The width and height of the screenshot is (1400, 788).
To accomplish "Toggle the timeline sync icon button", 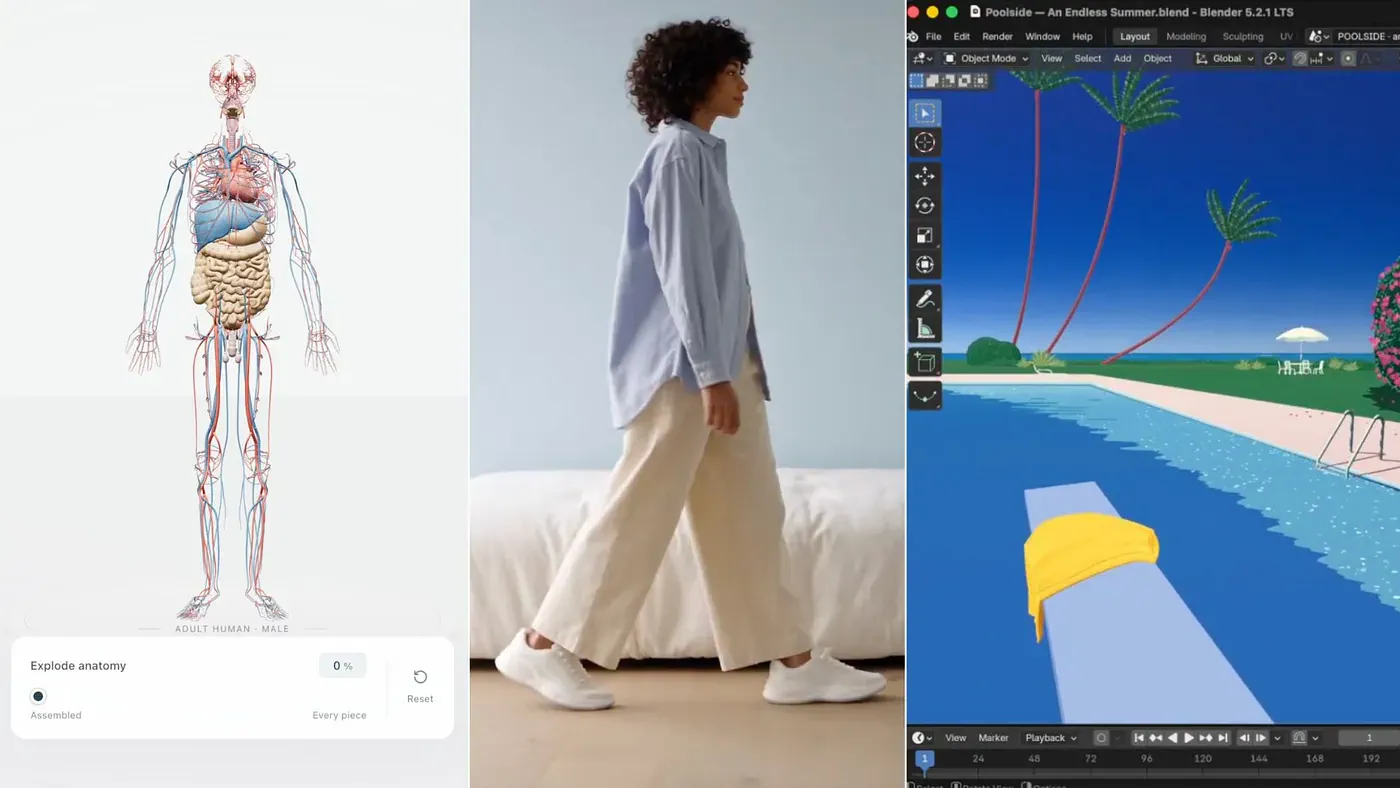I will click(x=1299, y=738).
